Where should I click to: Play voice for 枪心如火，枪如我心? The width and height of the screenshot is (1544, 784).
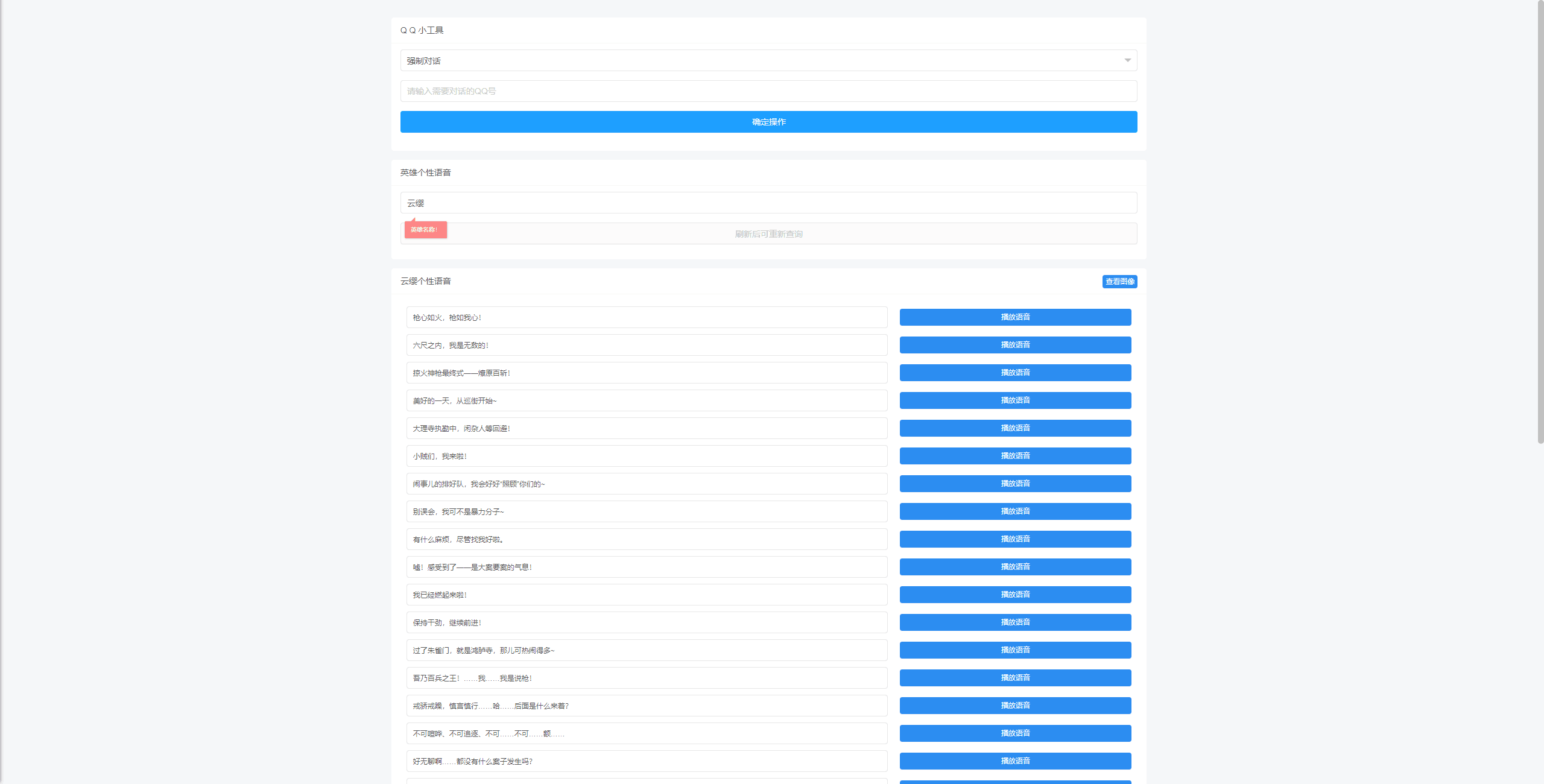1015,317
